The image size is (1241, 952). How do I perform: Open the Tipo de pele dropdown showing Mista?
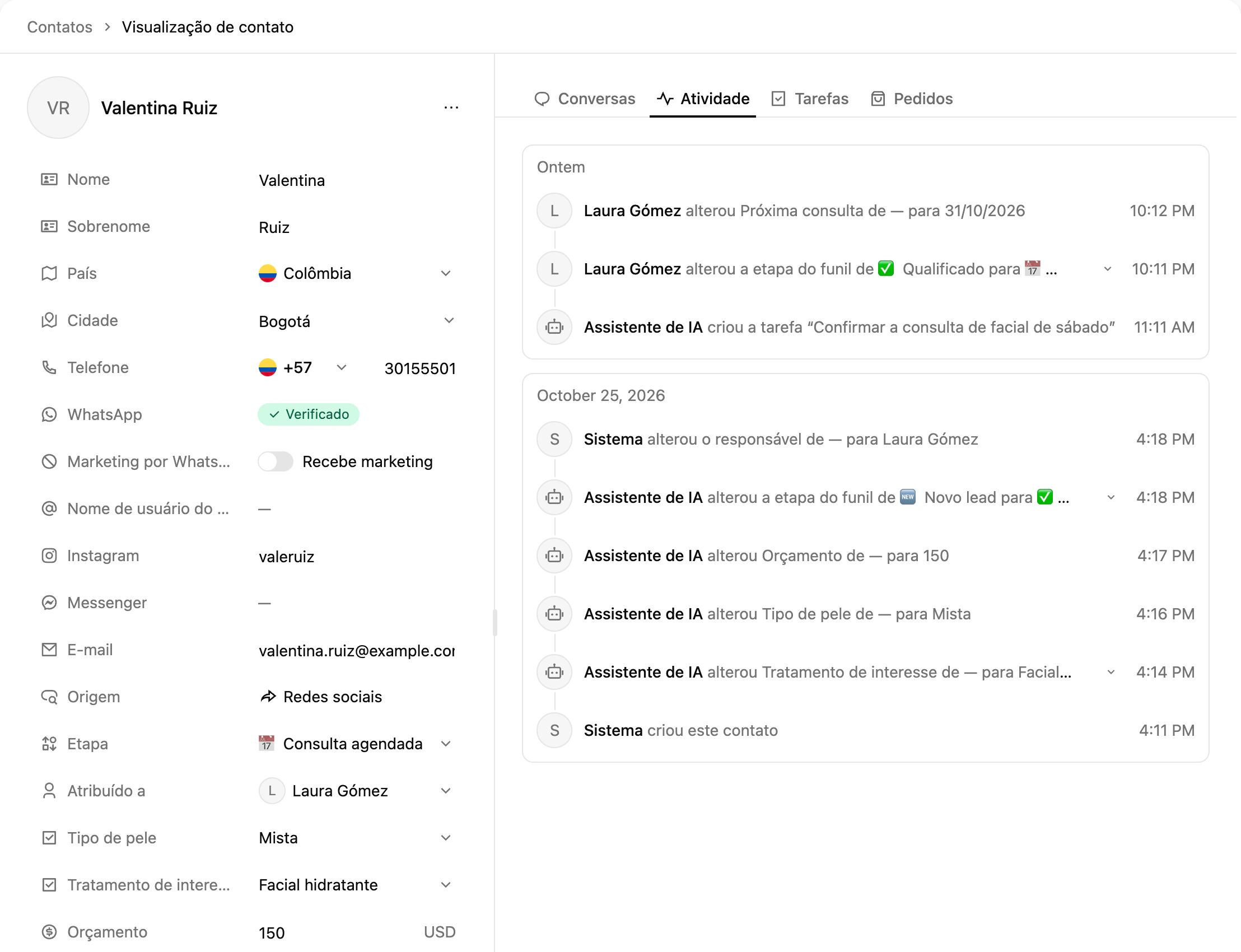pyautogui.click(x=357, y=838)
